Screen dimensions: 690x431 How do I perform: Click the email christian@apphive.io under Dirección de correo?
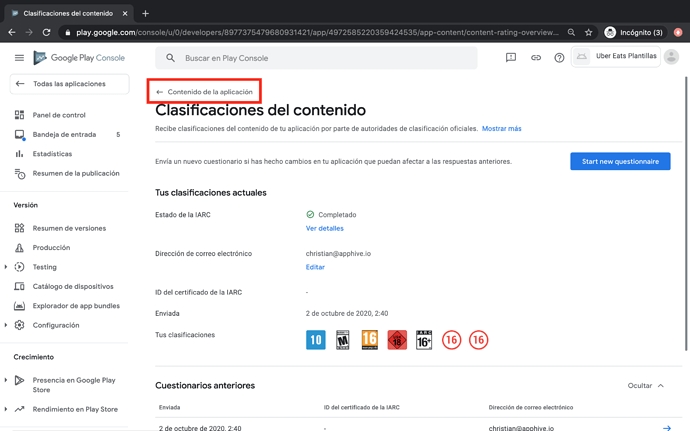click(x=338, y=254)
